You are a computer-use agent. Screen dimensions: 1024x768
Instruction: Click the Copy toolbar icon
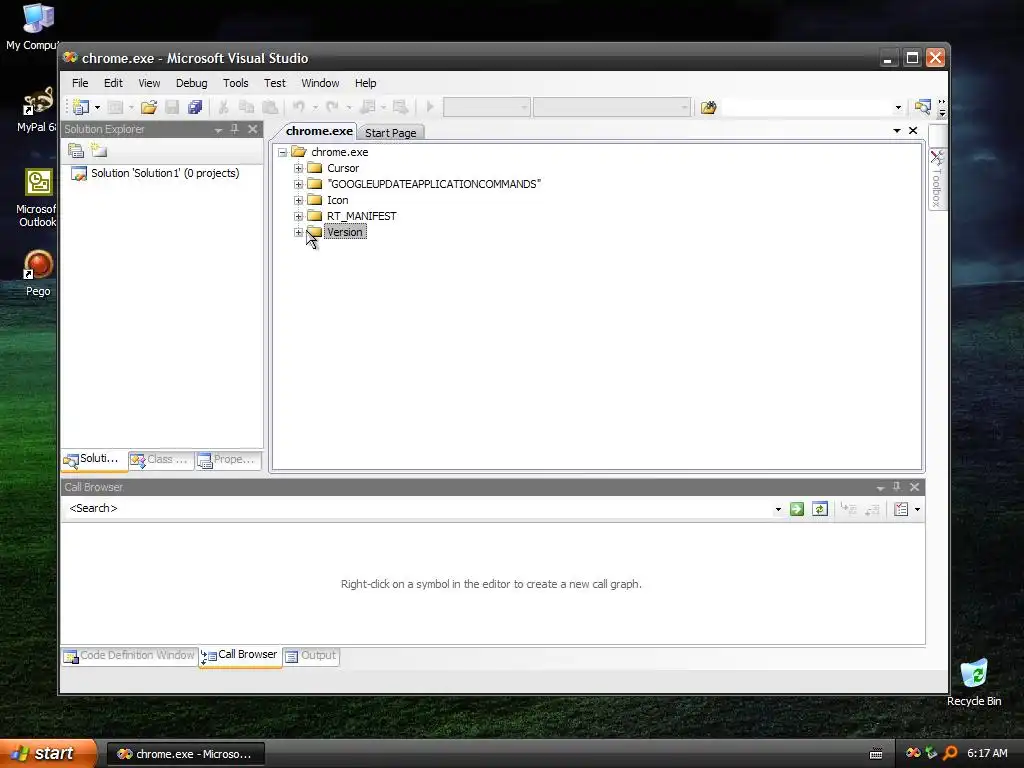click(x=246, y=107)
